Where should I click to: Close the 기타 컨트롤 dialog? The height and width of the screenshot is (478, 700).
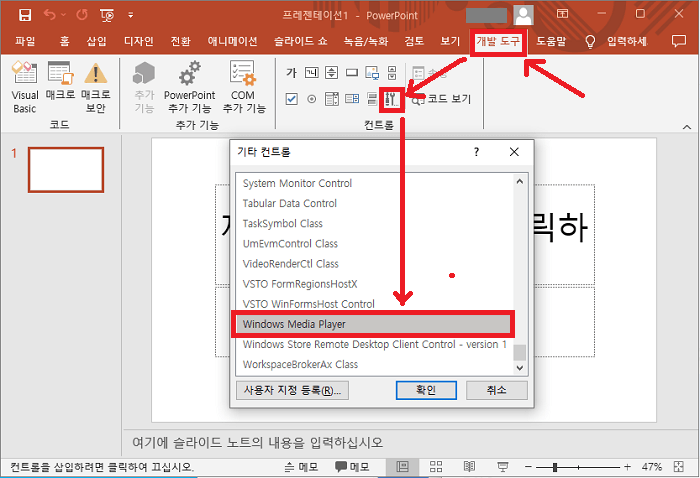coord(514,152)
